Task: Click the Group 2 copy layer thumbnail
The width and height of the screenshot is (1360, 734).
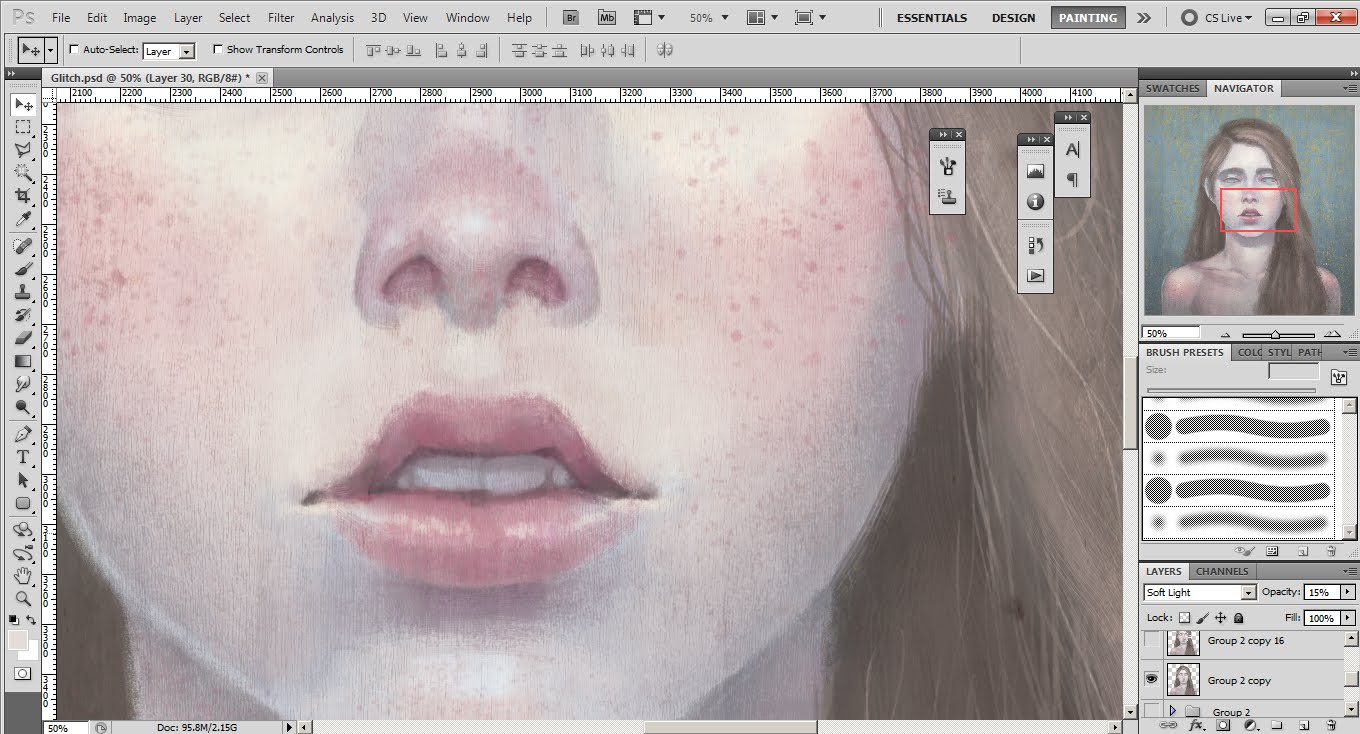Action: pos(1183,679)
